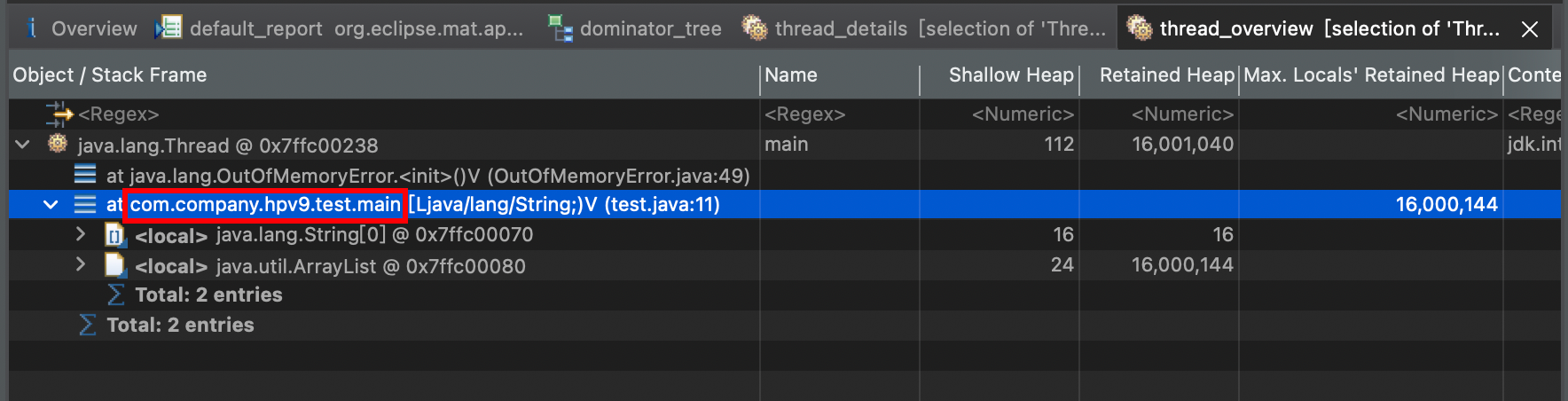The image size is (1568, 401).
Task: Edit Retained Heap Numeric filter
Action: [1183, 114]
